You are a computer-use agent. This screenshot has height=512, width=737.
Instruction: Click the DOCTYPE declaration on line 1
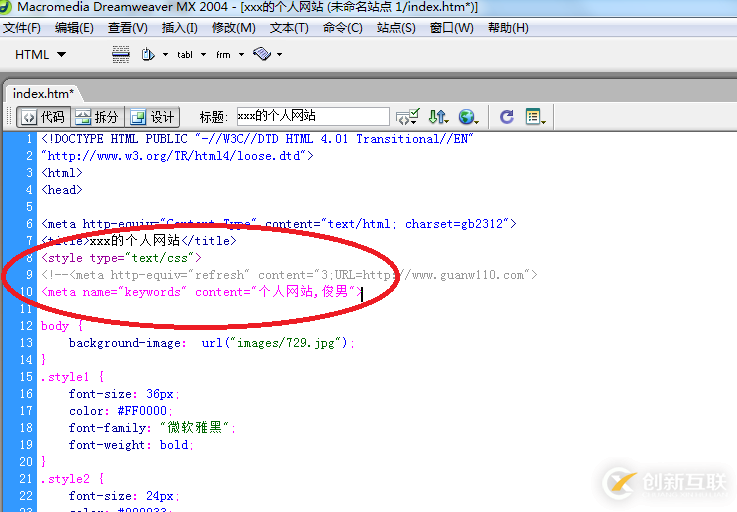(x=257, y=139)
